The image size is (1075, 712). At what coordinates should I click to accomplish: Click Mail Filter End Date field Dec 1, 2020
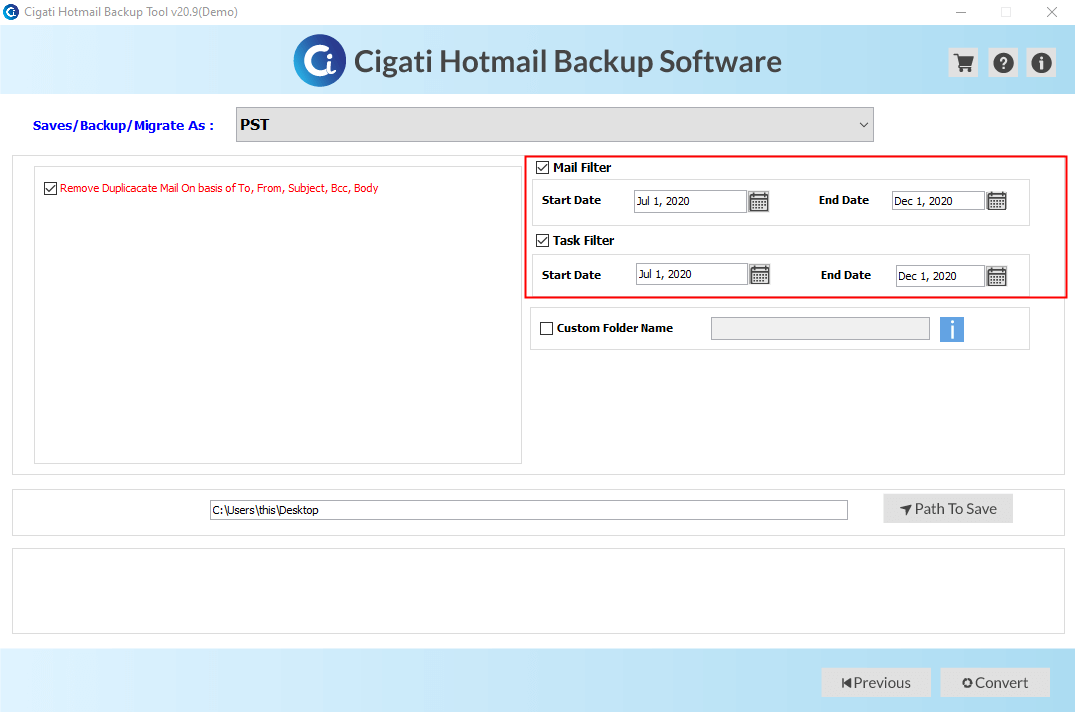coord(938,201)
